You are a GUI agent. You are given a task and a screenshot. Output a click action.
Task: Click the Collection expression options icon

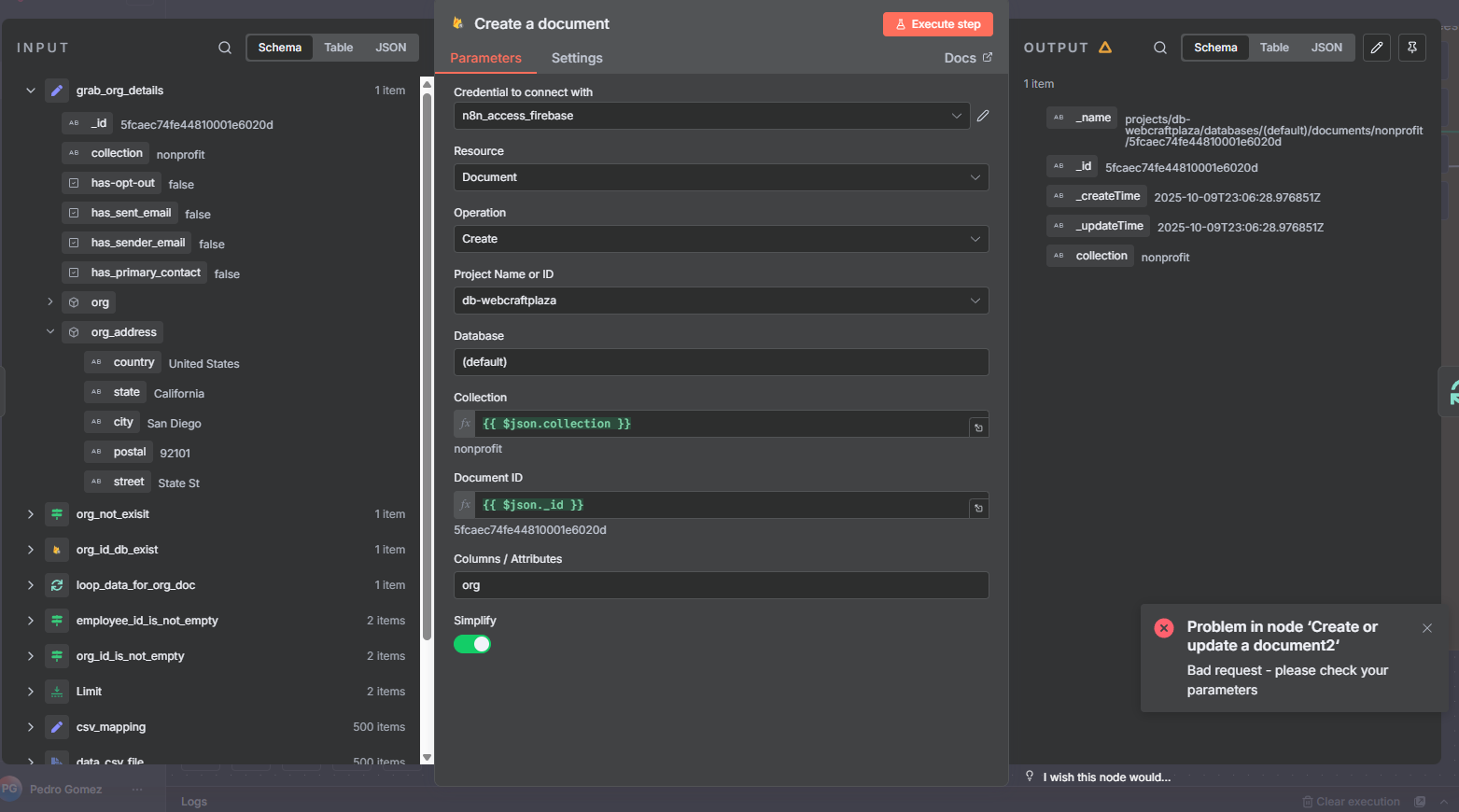click(x=978, y=427)
